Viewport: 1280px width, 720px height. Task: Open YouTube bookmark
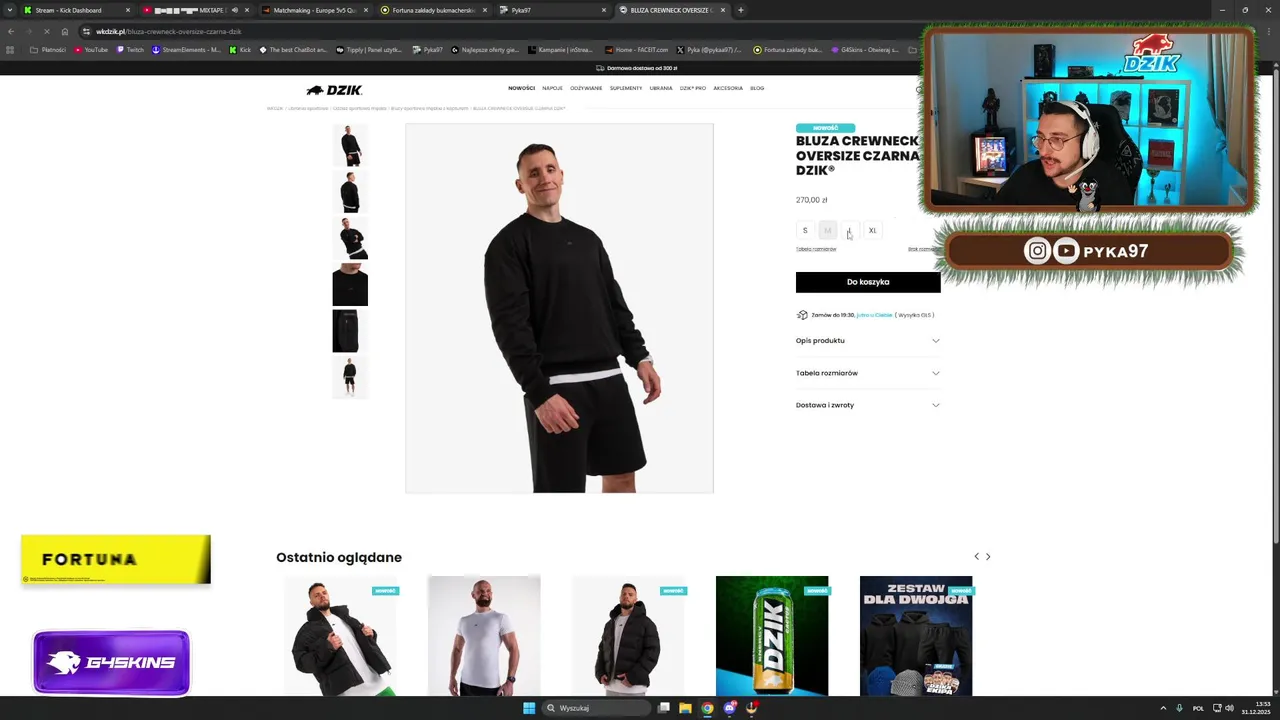coord(90,50)
